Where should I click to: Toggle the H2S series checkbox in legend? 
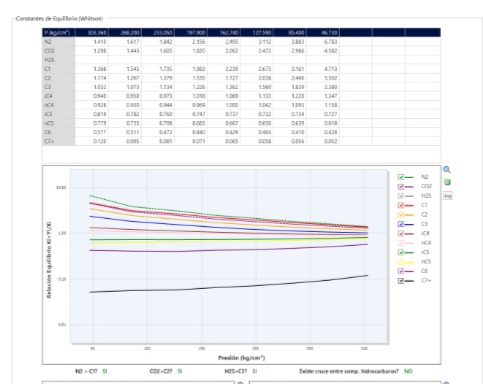click(401, 196)
